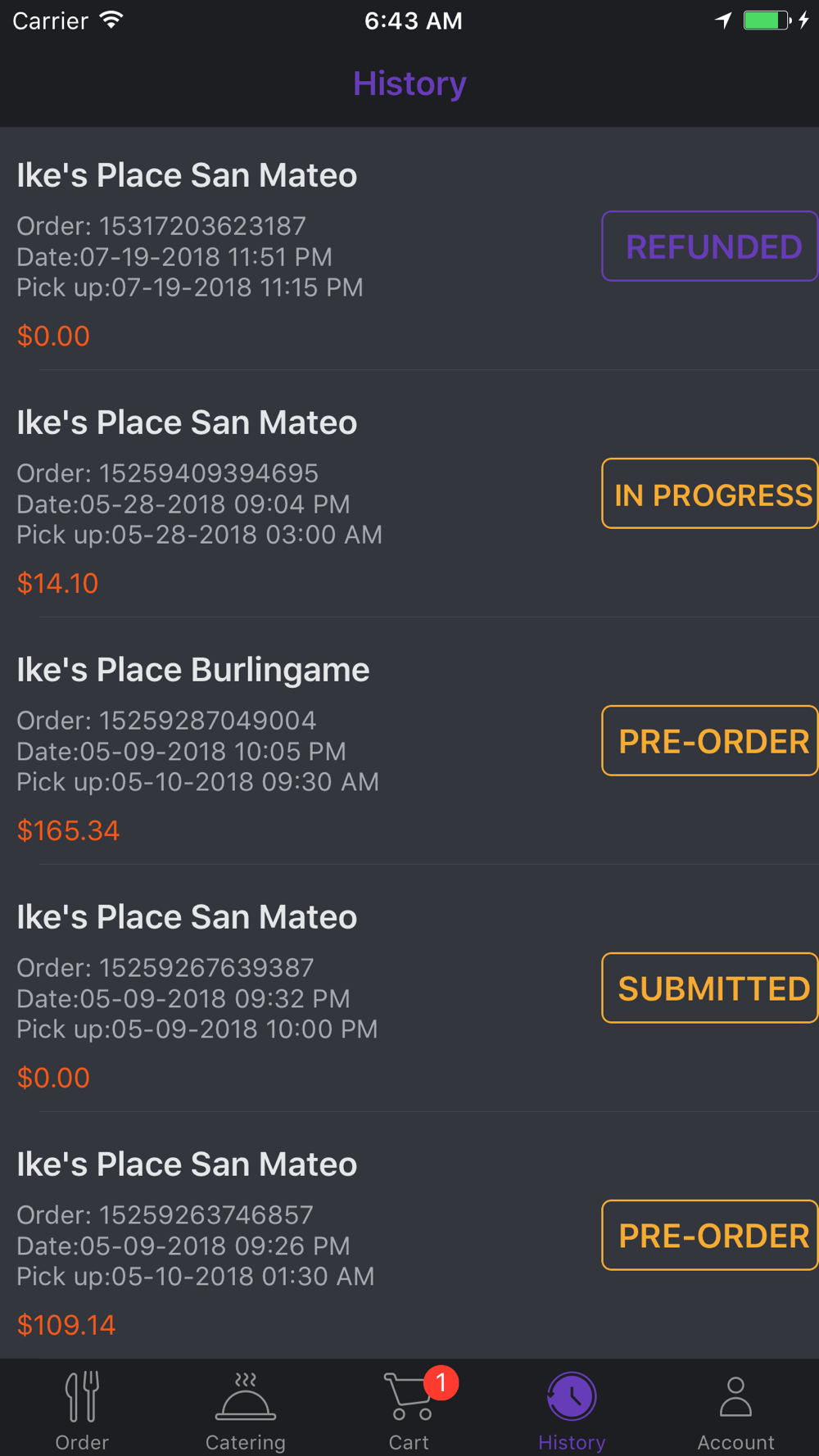The height and width of the screenshot is (1456, 819).
Task: Tap PRE-ORDER button for order 15259263746857
Action: [x=710, y=1236]
